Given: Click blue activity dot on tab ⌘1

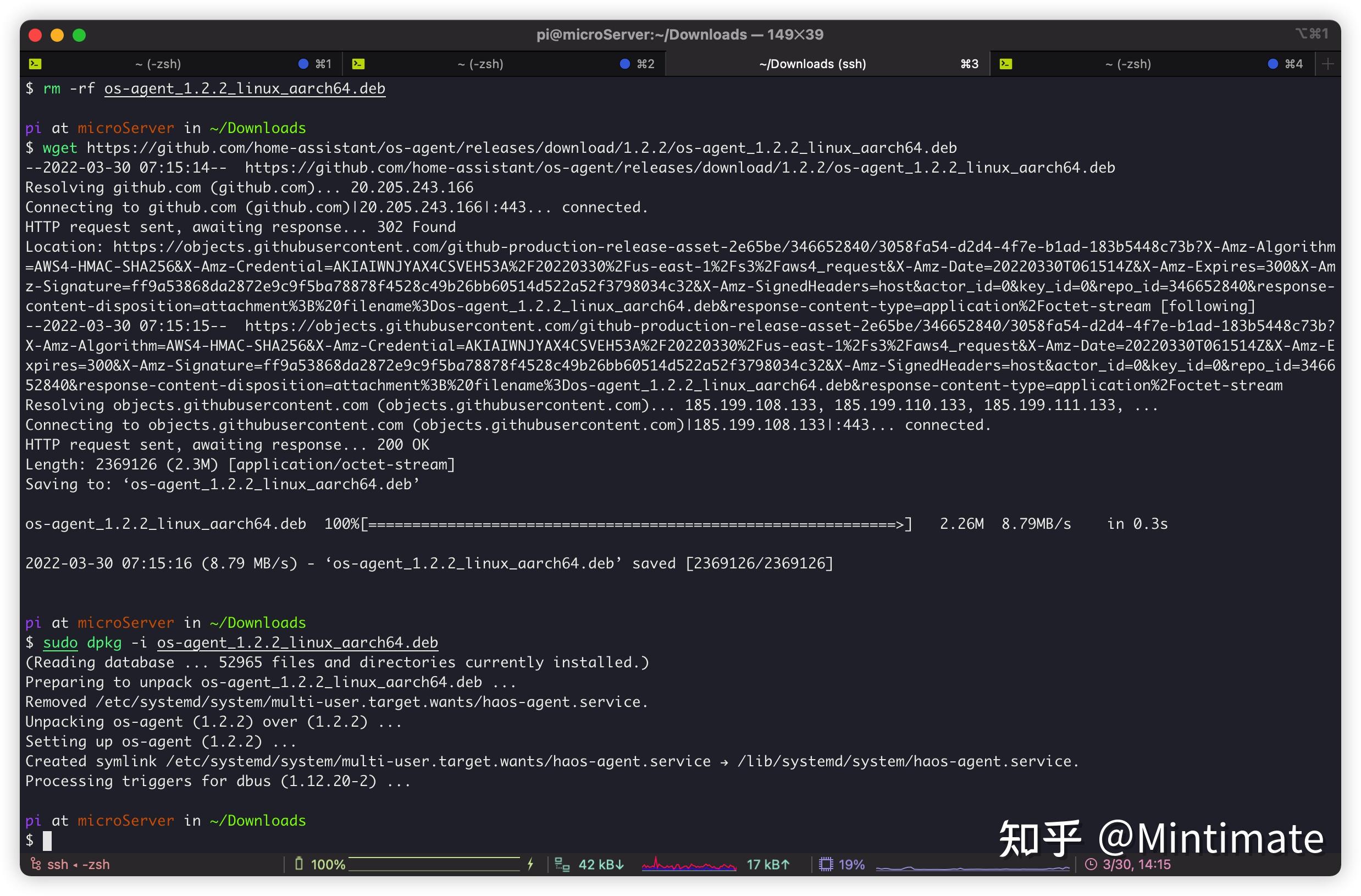Looking at the screenshot, I should pyautogui.click(x=303, y=63).
